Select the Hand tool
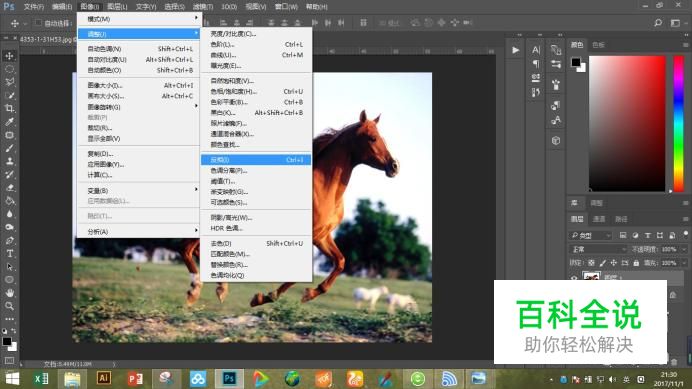 (9, 293)
